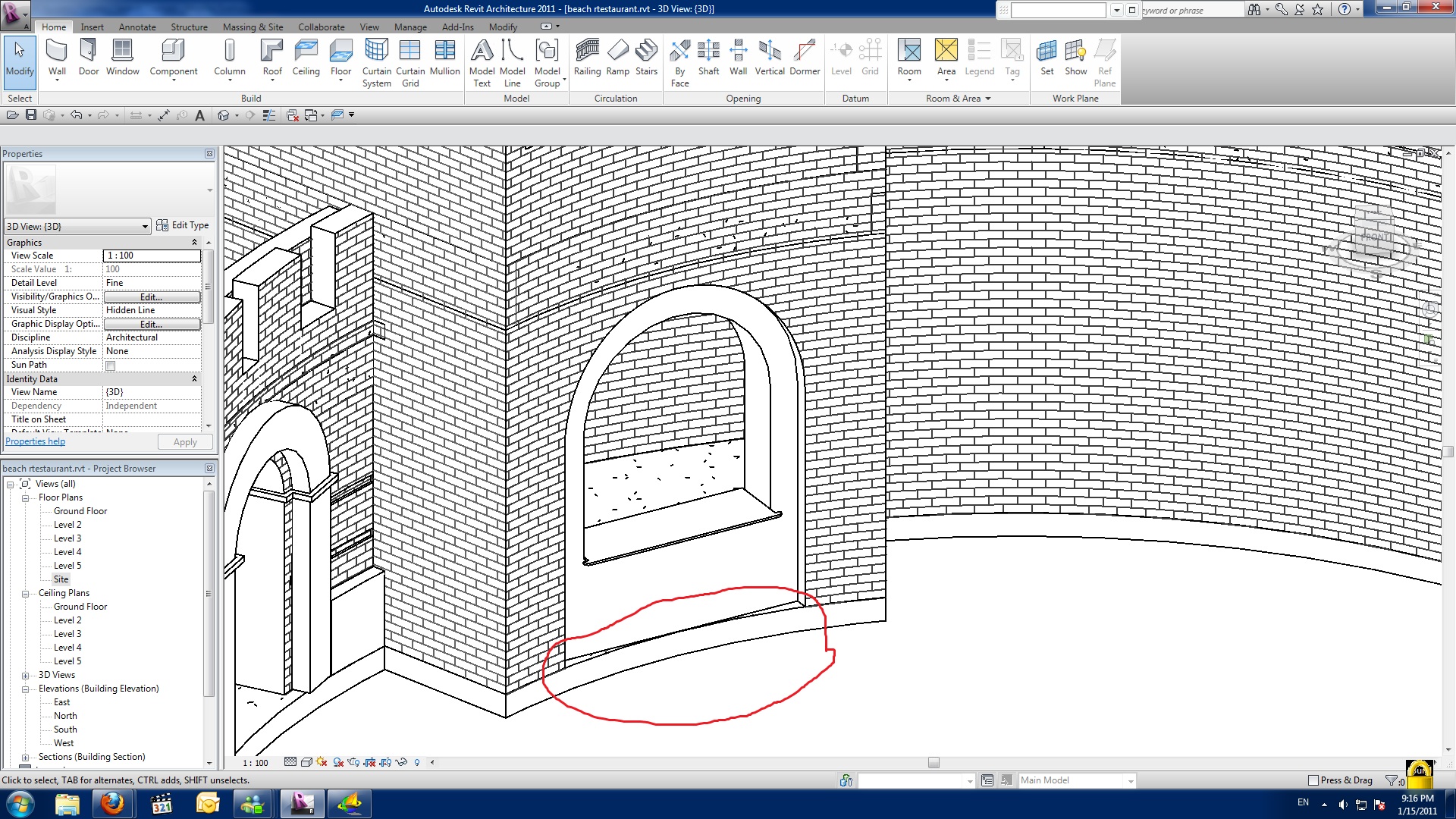Open the South elevation view
This screenshot has height=819, width=1456.
(65, 730)
